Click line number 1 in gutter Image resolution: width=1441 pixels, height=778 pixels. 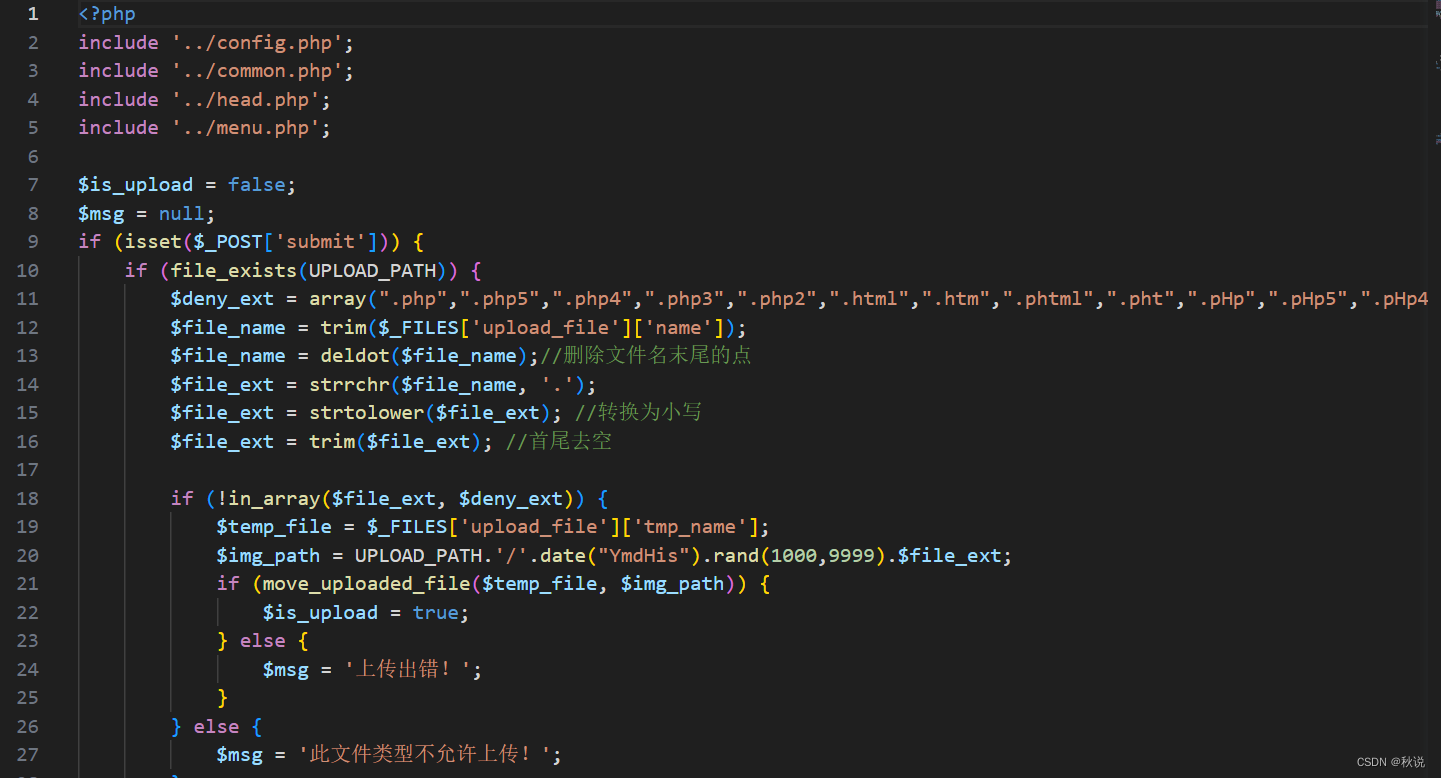pos(34,14)
